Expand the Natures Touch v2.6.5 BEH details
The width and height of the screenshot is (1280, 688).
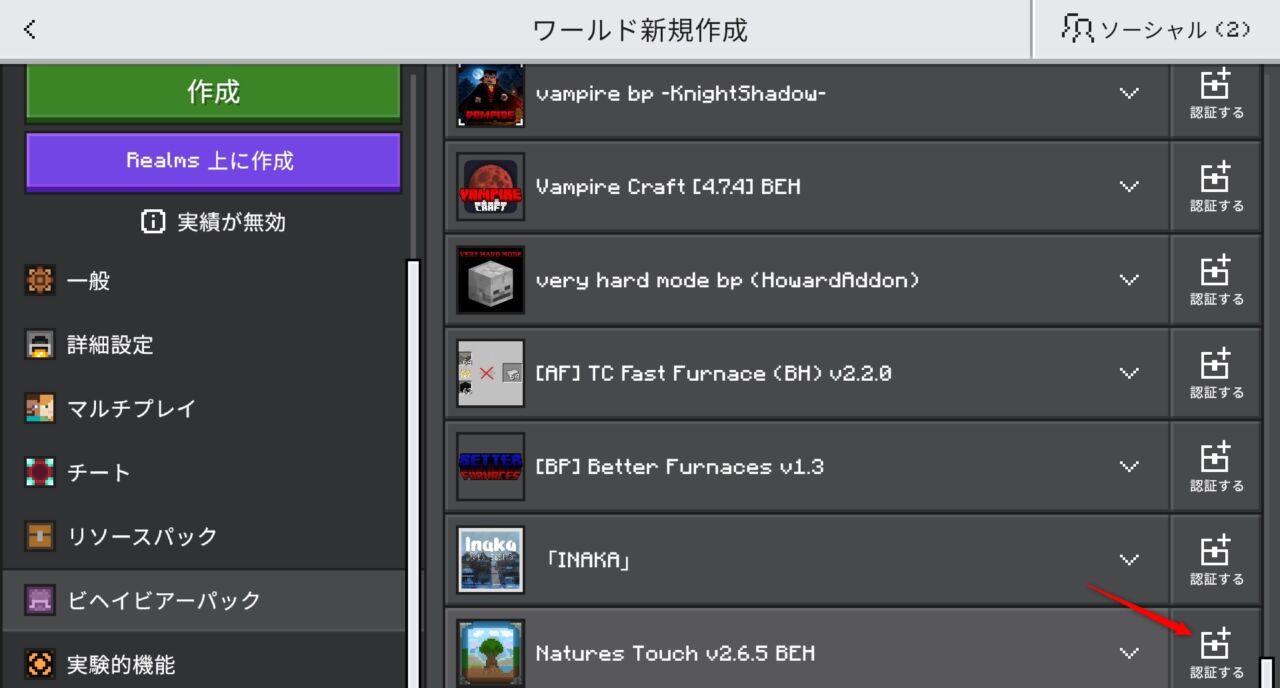[1129, 653]
